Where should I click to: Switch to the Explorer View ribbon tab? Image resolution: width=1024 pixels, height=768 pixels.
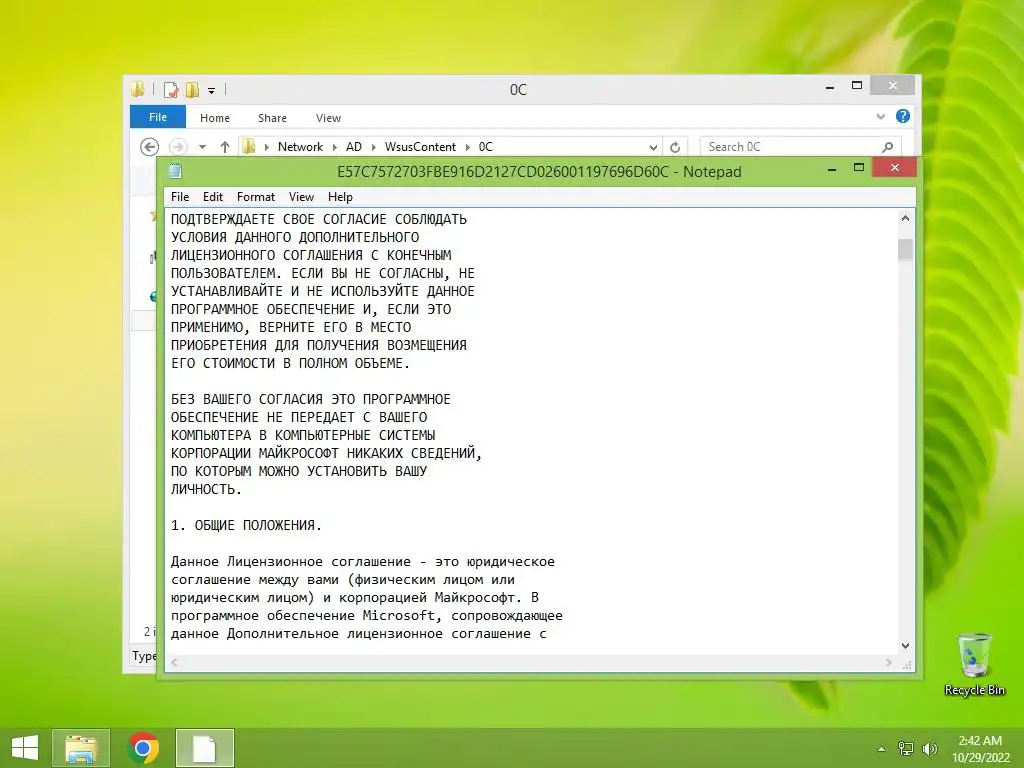tap(328, 118)
